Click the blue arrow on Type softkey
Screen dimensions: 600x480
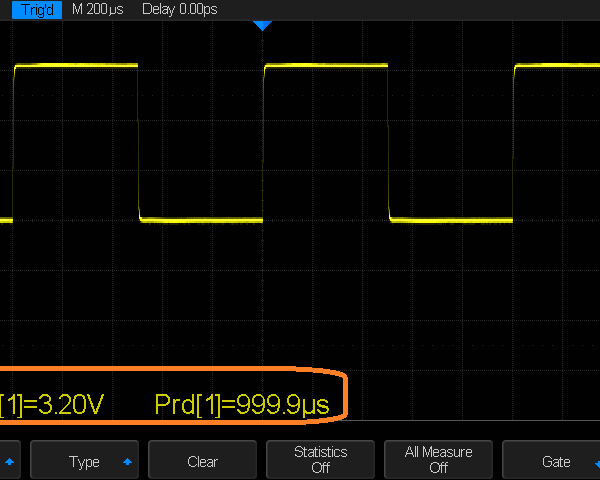[x=127, y=462]
